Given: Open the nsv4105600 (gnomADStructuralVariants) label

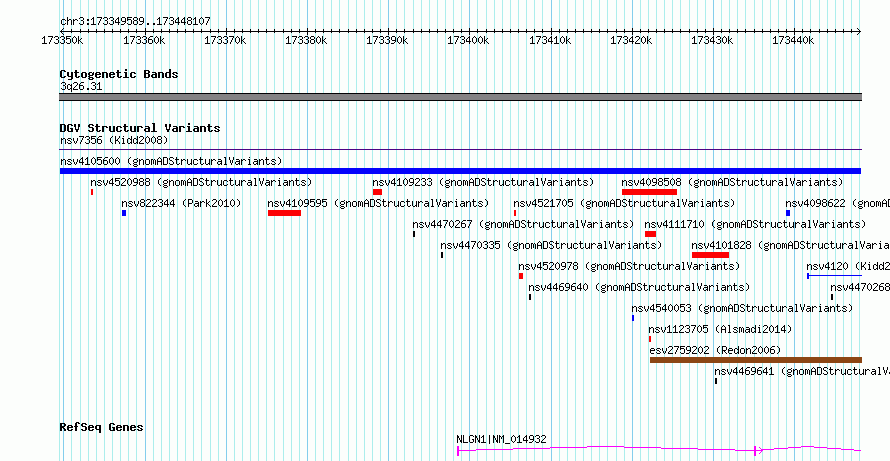Looking at the screenshot, I should (171, 161).
